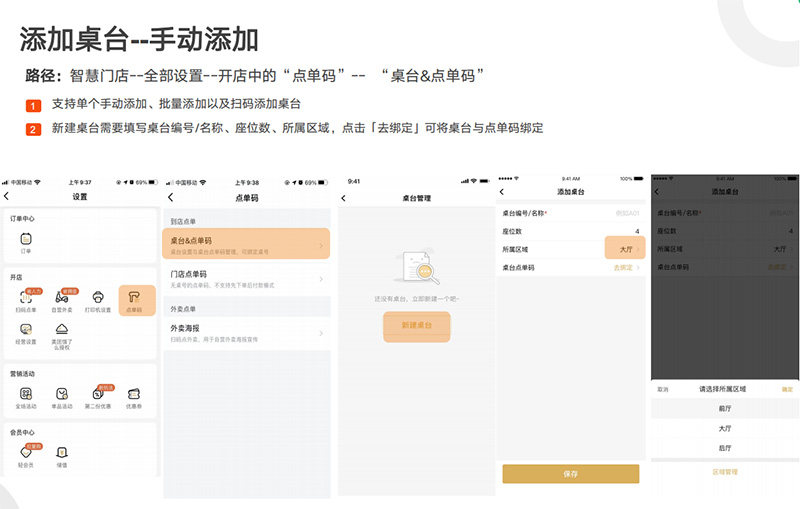800x509 pixels.
Task: Click the 座位数 value 4
Action: (637, 232)
